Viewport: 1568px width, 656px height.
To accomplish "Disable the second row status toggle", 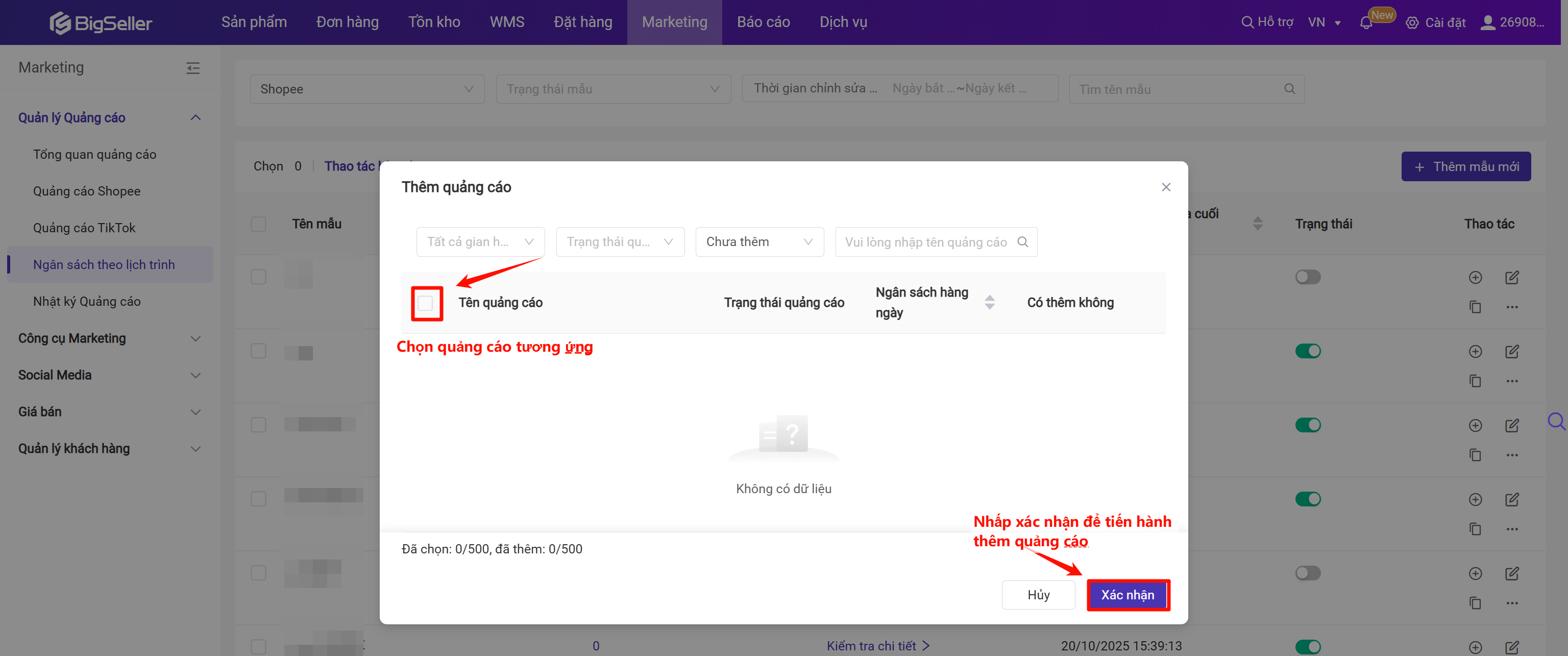I will (x=1308, y=351).
